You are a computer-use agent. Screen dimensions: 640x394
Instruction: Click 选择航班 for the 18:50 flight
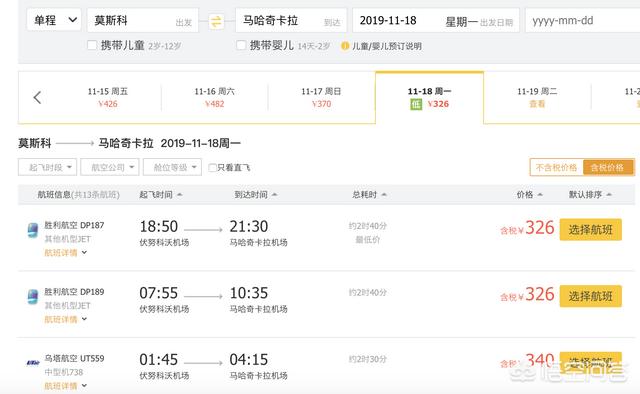click(x=591, y=230)
